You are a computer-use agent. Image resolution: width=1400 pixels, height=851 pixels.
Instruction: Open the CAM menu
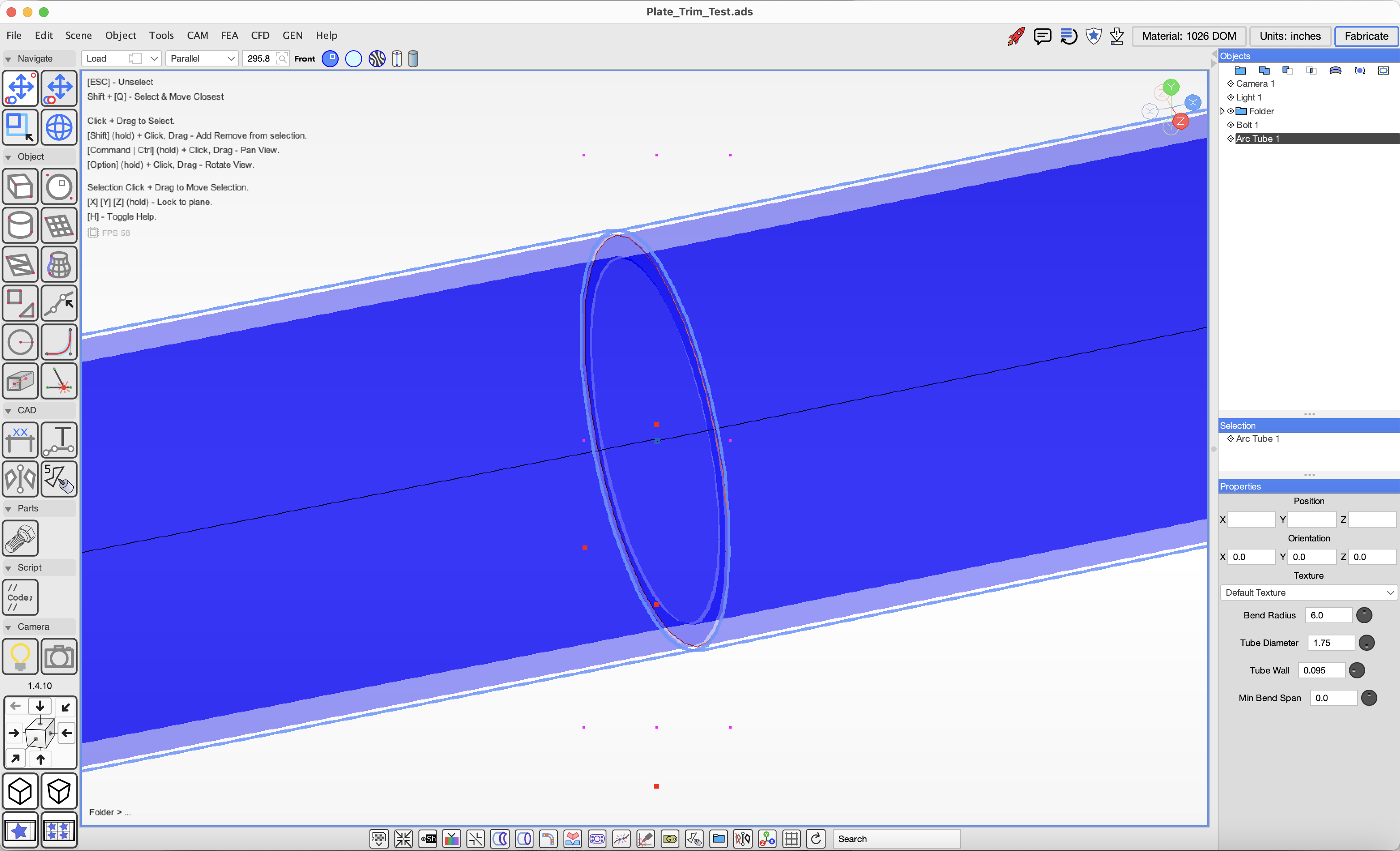pos(197,35)
